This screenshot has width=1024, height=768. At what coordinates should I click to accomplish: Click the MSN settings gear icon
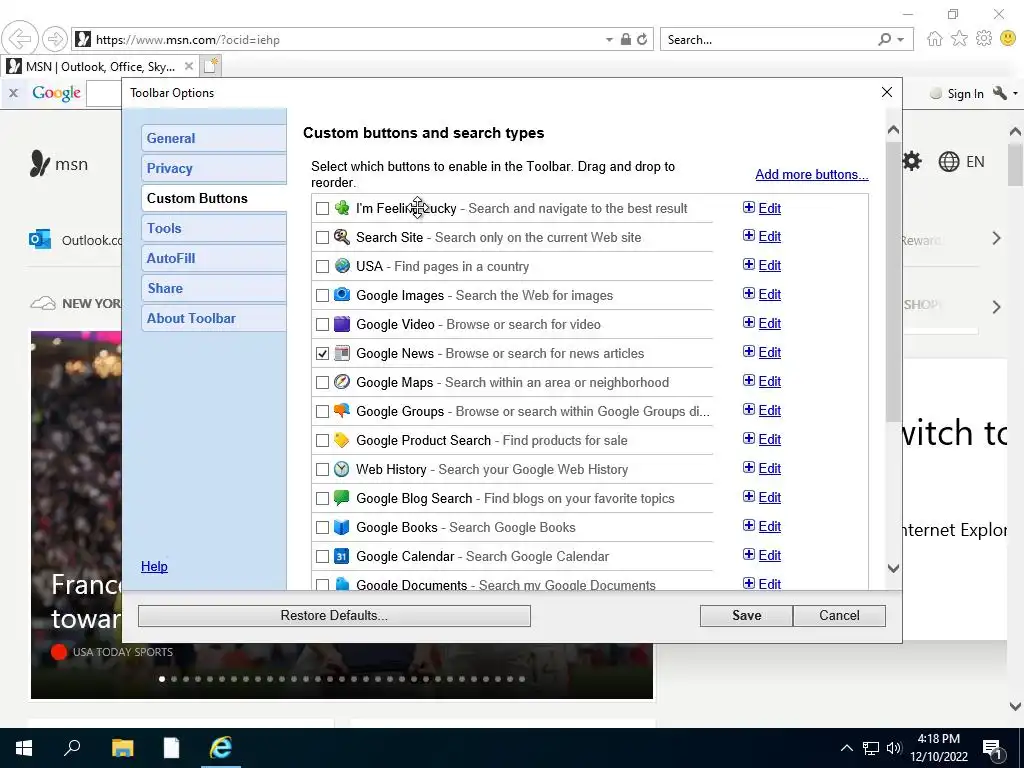pyautogui.click(x=912, y=161)
